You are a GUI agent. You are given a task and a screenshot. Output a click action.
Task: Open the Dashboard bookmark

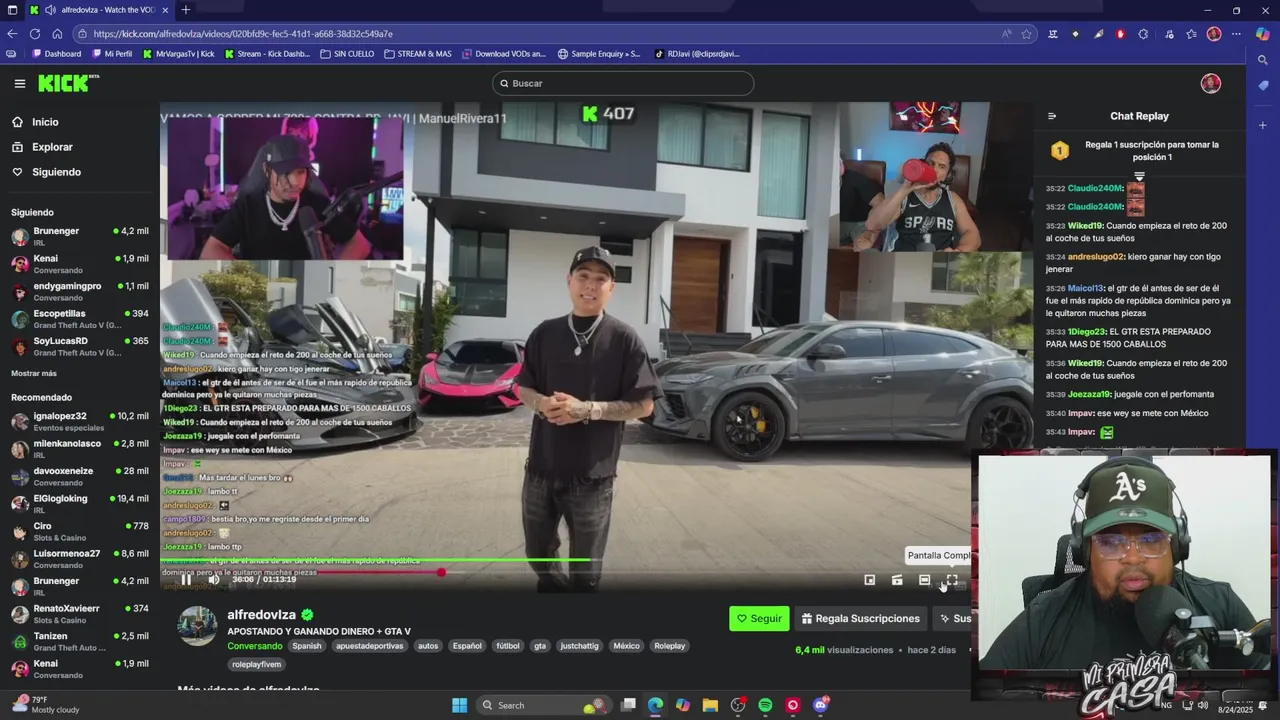56,54
